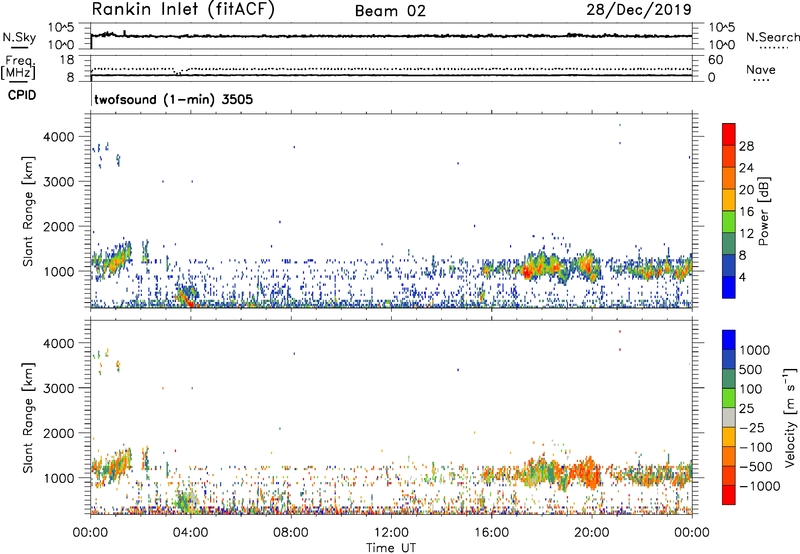800x554 pixels.
Task: Click the '18' frequency axis tick
Action: point(67,60)
